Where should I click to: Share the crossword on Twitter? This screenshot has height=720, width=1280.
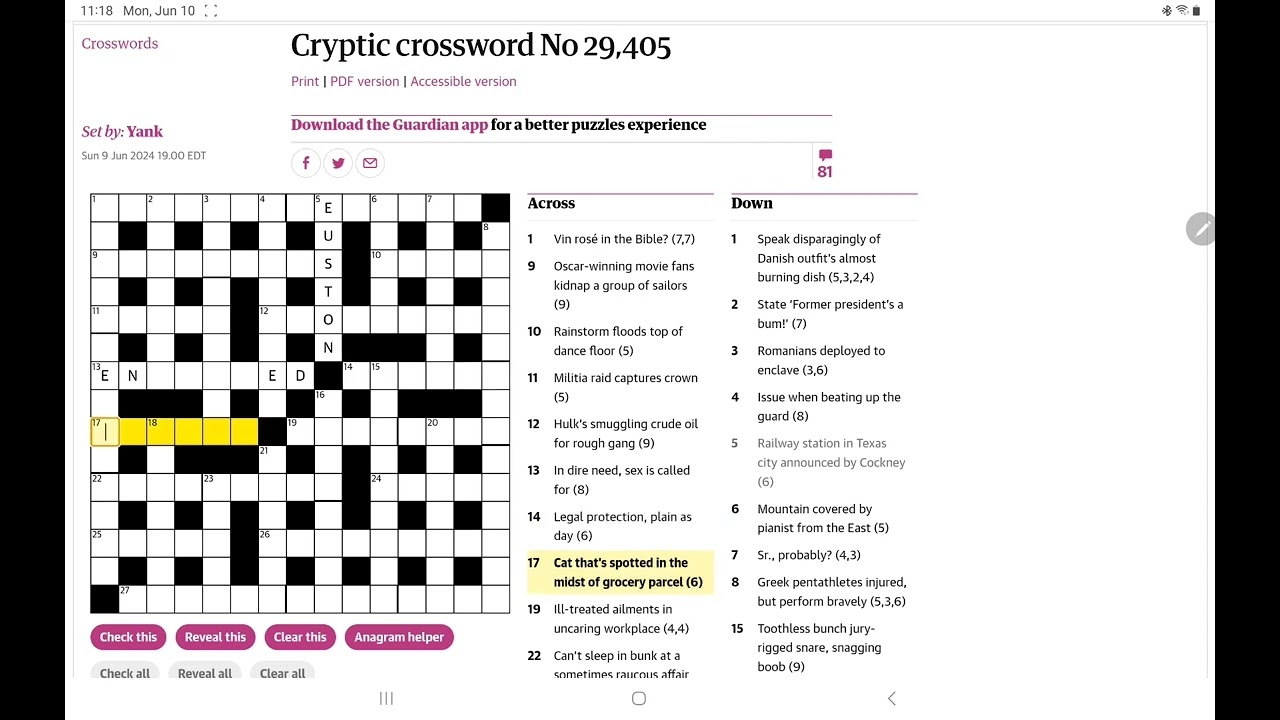(x=338, y=162)
